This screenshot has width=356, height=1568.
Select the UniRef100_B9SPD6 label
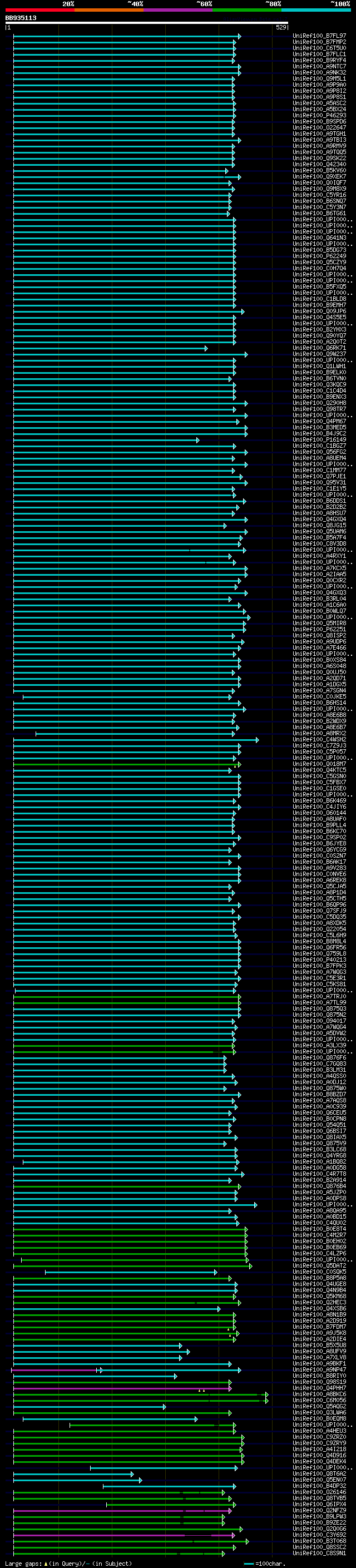[x=319, y=122]
